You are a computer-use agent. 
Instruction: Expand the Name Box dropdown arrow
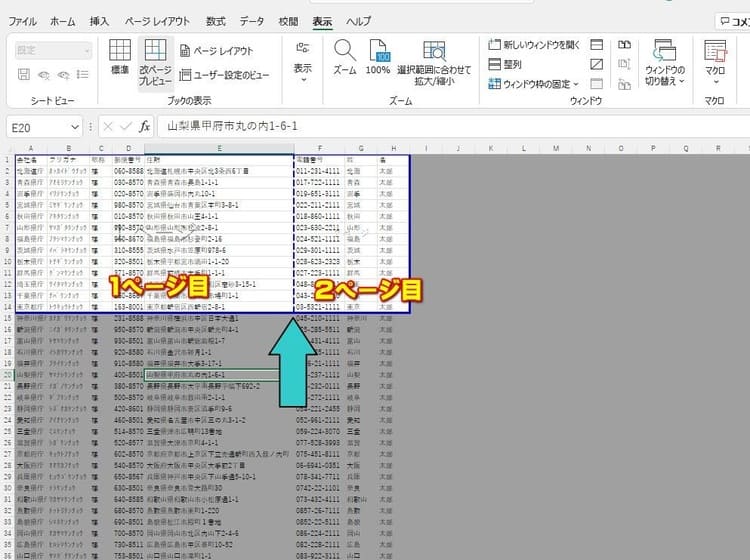click(x=75, y=128)
